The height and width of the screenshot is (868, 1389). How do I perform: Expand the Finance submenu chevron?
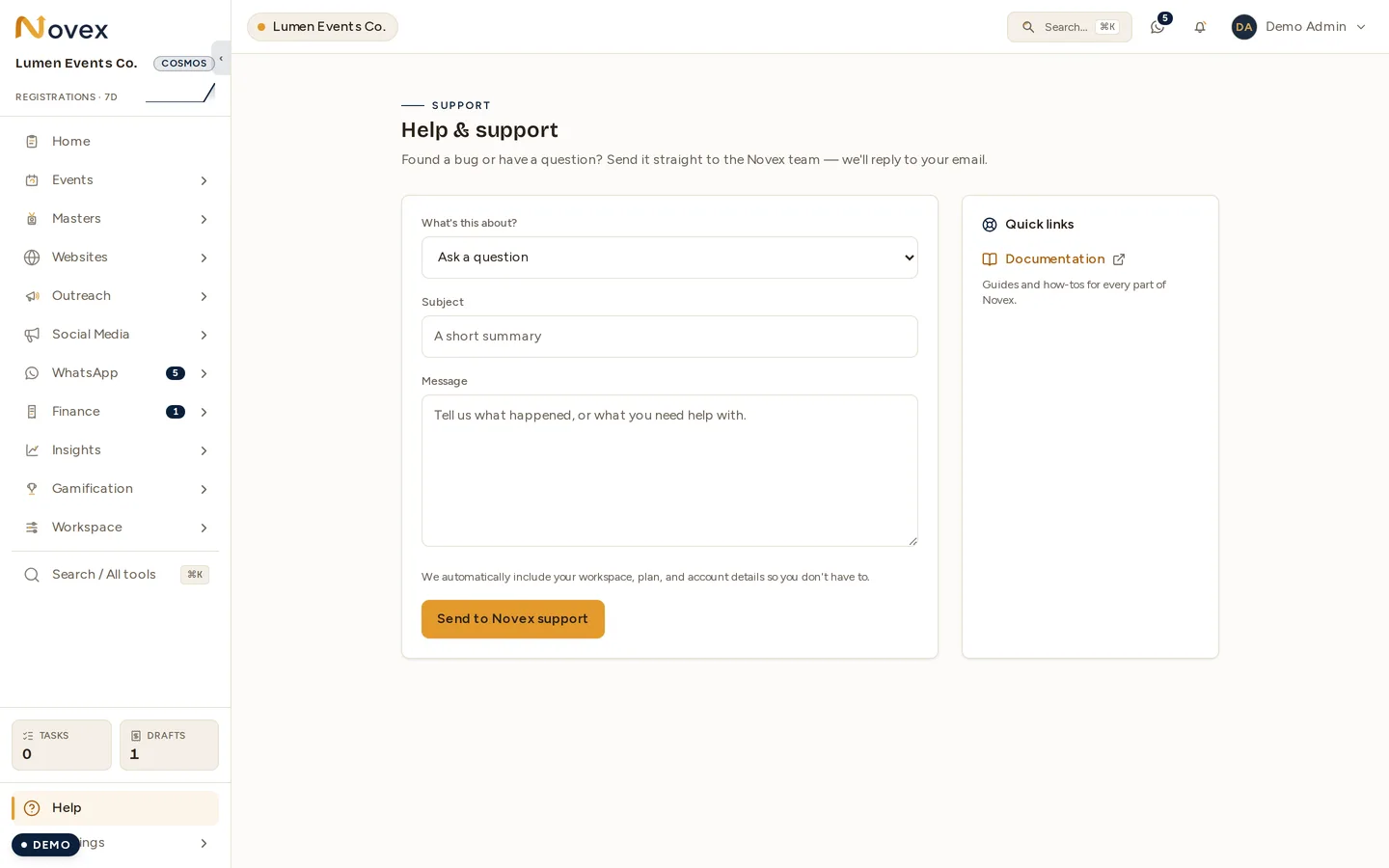204,412
